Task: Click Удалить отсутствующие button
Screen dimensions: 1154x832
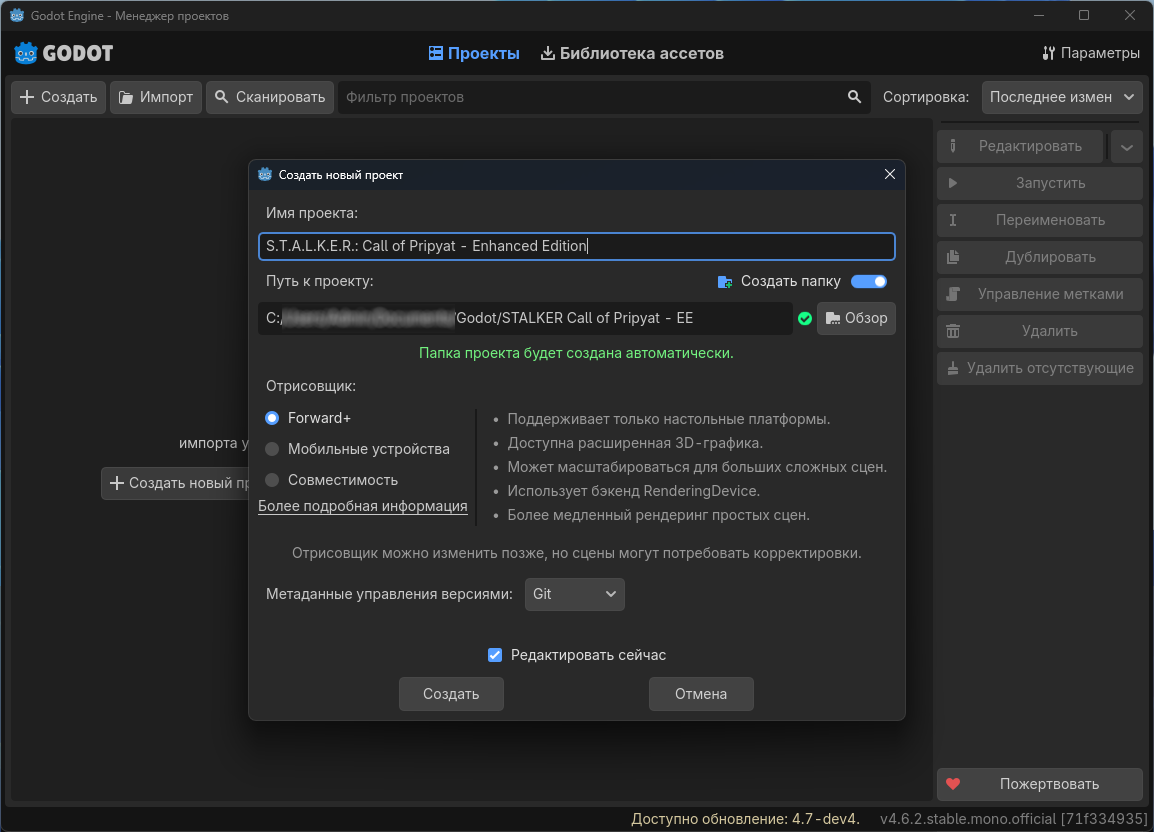Action: click(1040, 368)
